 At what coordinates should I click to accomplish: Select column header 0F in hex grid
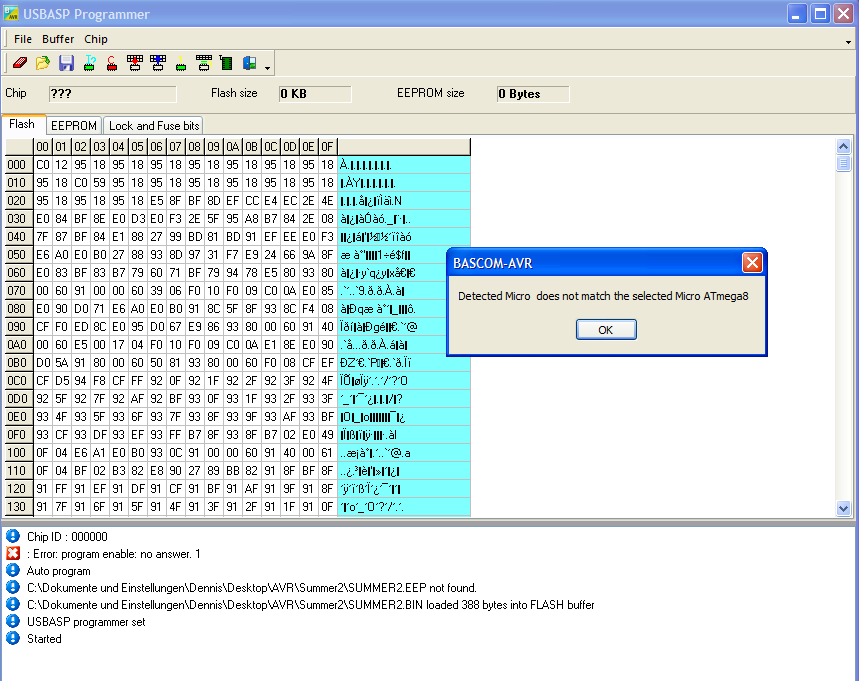(x=327, y=146)
